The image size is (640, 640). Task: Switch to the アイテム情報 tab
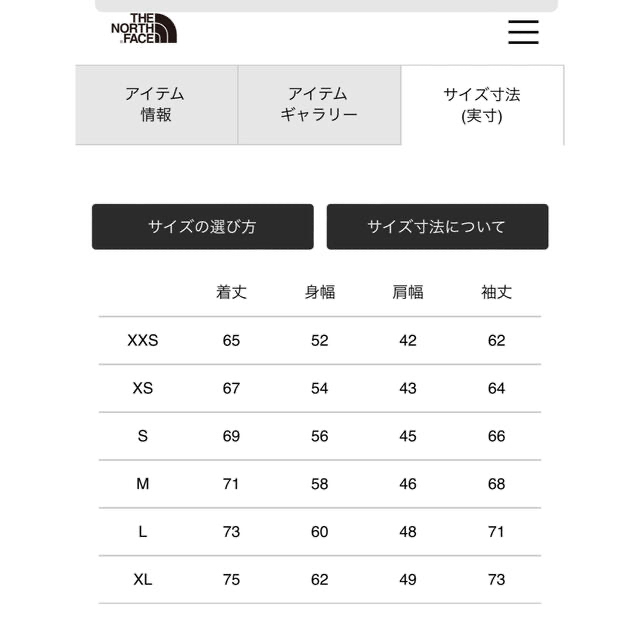coord(157,104)
